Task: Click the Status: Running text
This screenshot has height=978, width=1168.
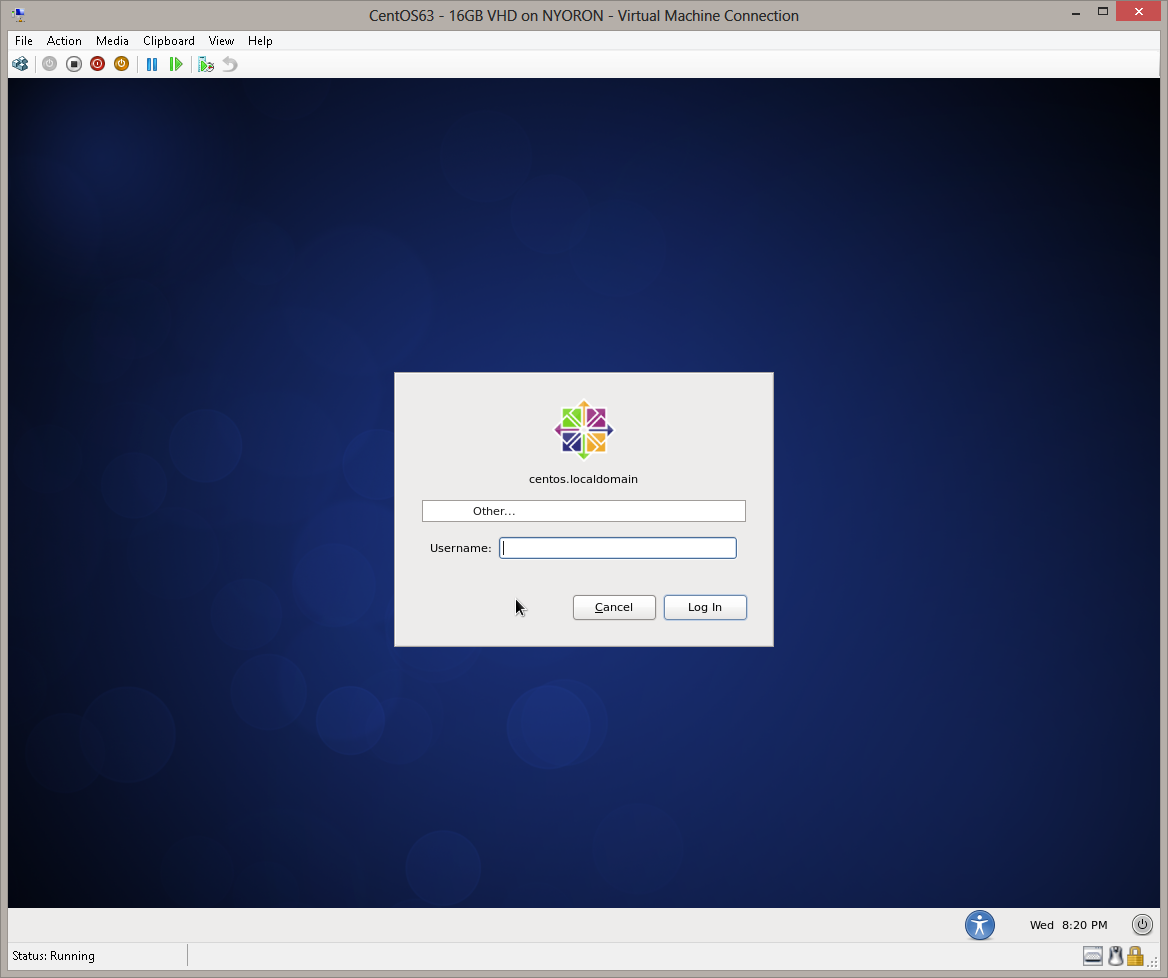Action: tap(54, 956)
